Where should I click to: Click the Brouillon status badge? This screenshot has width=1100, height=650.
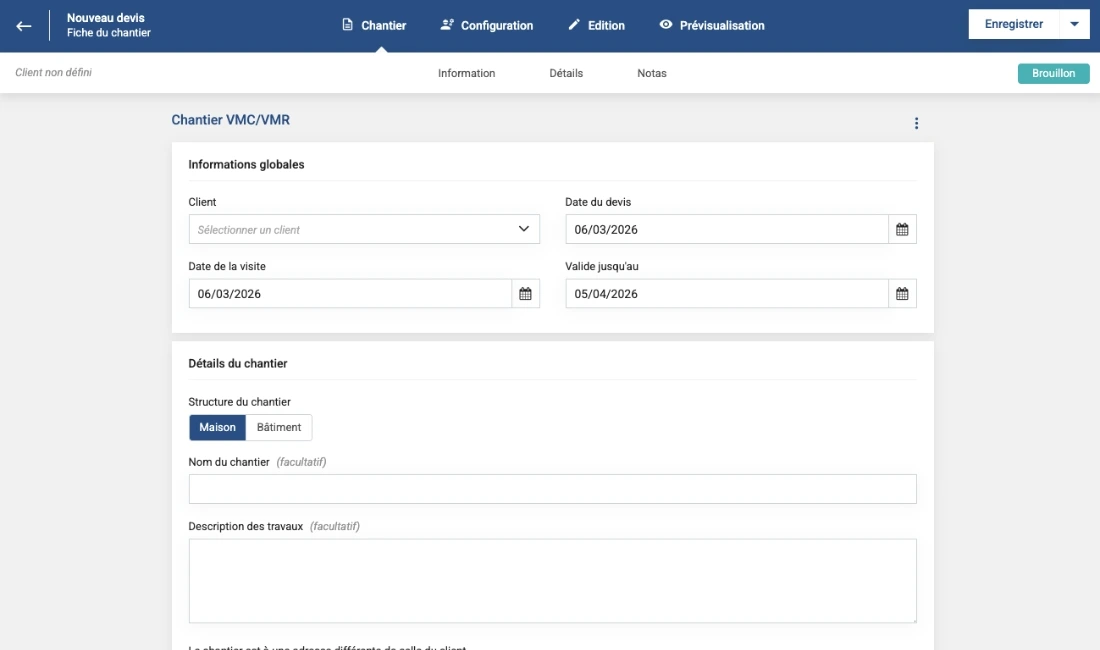1053,73
